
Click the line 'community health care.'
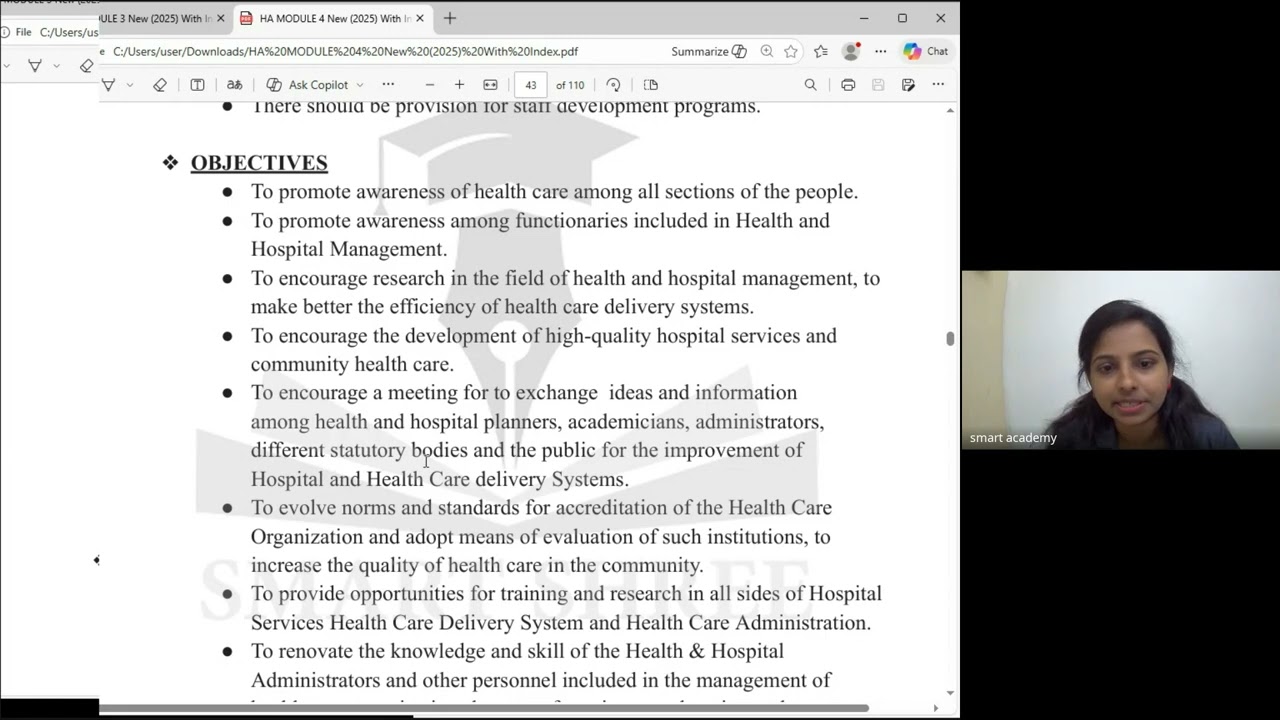(x=352, y=364)
